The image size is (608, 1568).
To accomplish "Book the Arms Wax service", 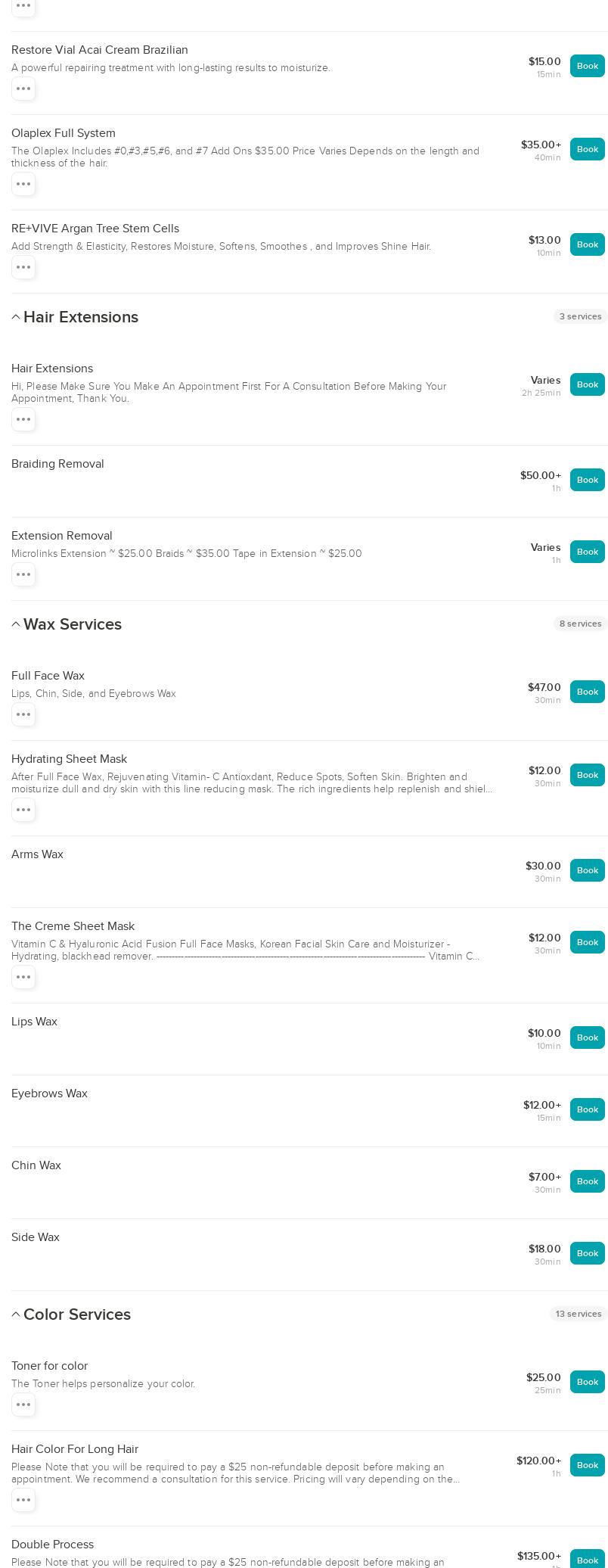I will point(588,870).
